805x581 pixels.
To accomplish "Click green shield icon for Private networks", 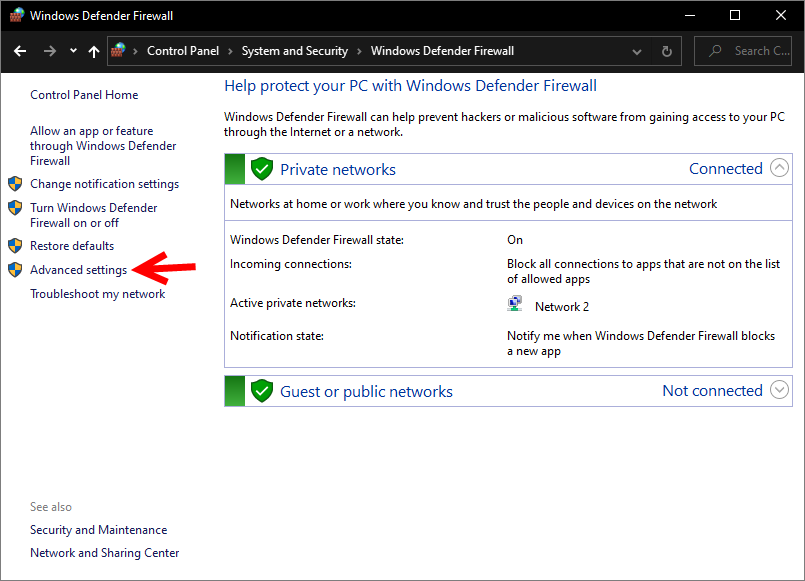I will click(x=262, y=169).
